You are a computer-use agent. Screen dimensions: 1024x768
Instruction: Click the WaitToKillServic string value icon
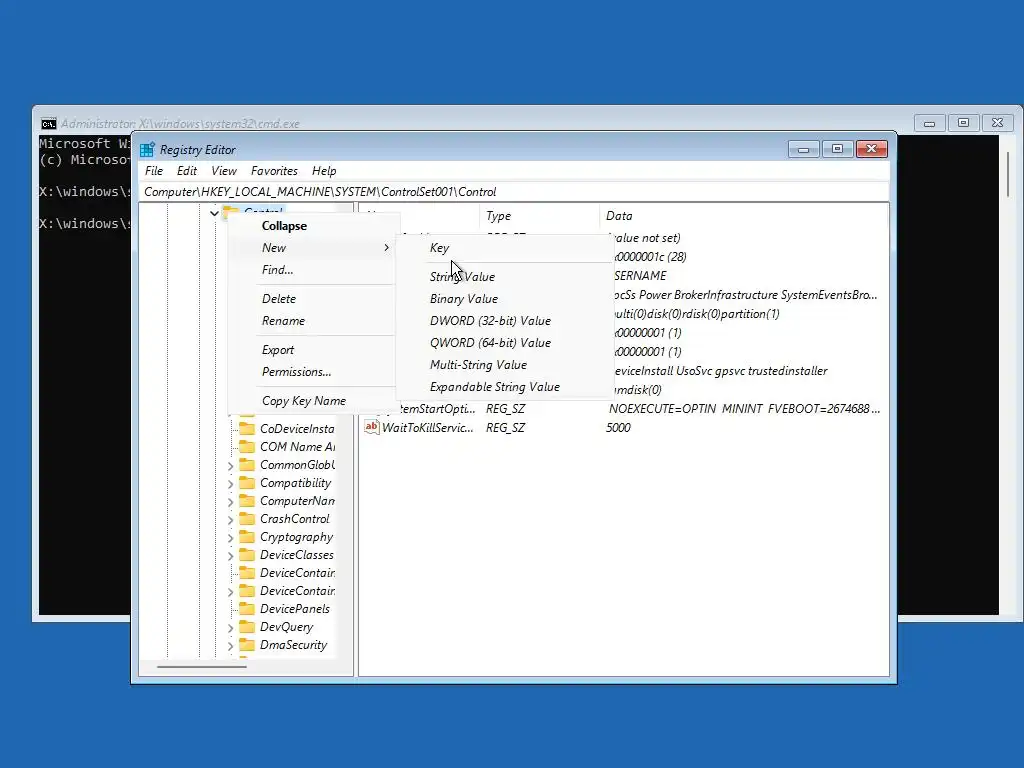[372, 427]
